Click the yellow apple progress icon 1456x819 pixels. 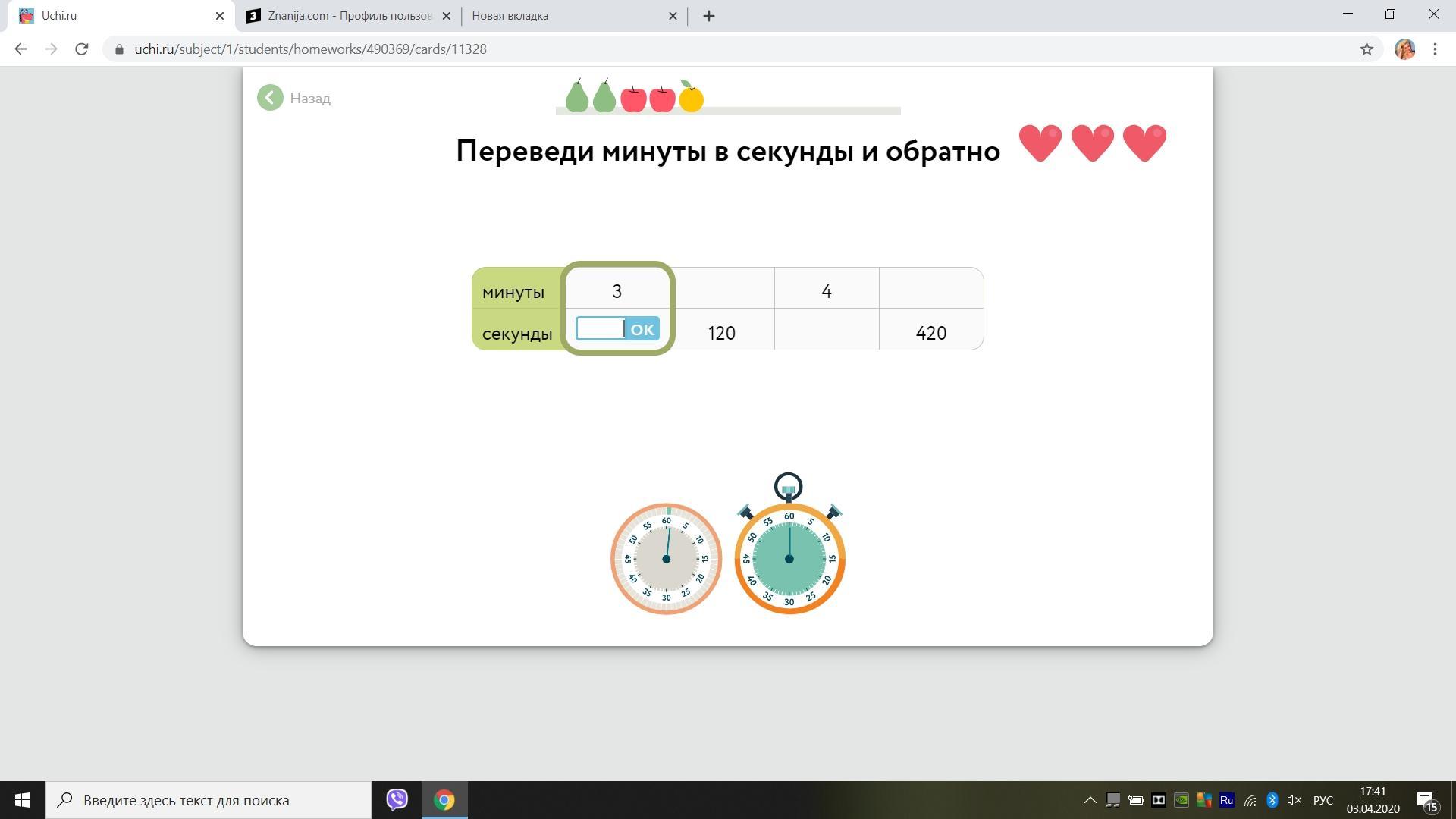691,96
